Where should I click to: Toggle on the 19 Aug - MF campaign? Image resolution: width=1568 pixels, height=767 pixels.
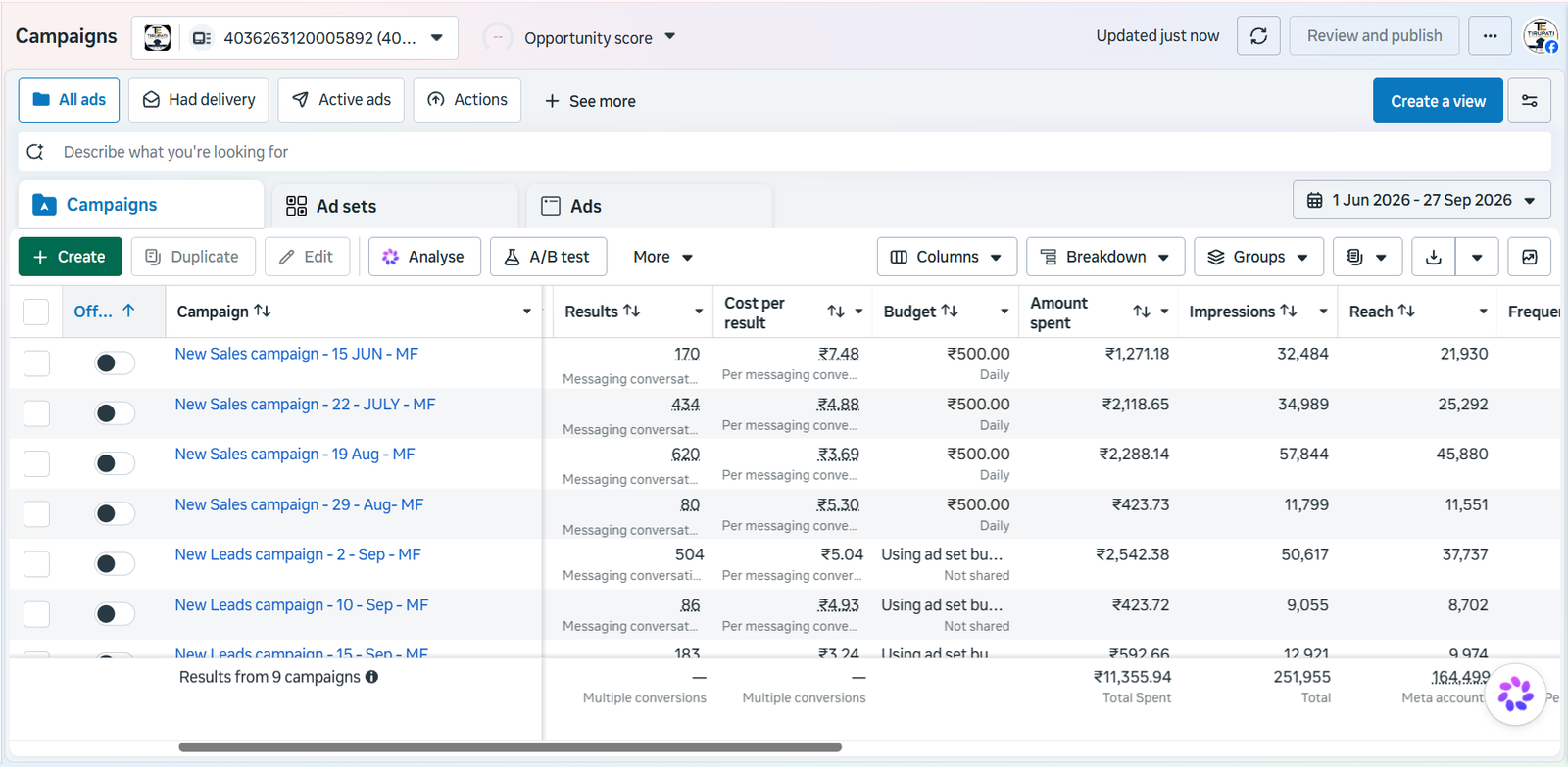115,463
